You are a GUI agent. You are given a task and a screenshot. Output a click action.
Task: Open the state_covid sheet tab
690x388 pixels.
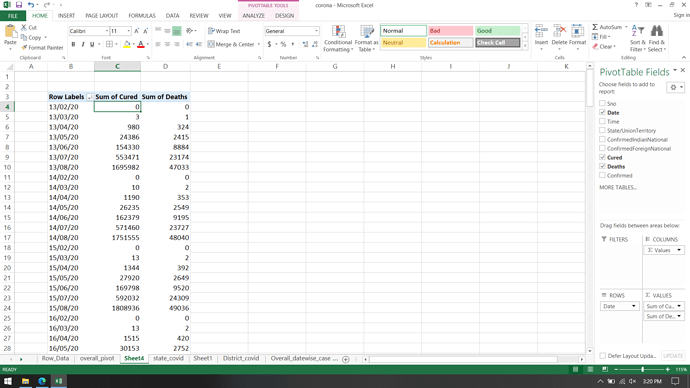tap(168, 359)
